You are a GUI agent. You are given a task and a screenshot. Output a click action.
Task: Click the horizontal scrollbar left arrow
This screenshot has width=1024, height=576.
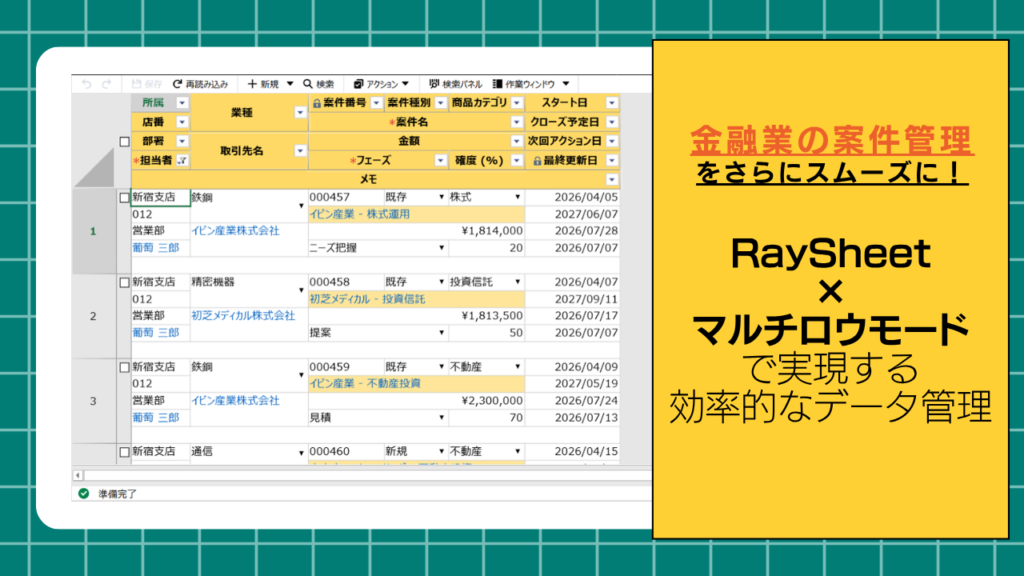[78, 475]
